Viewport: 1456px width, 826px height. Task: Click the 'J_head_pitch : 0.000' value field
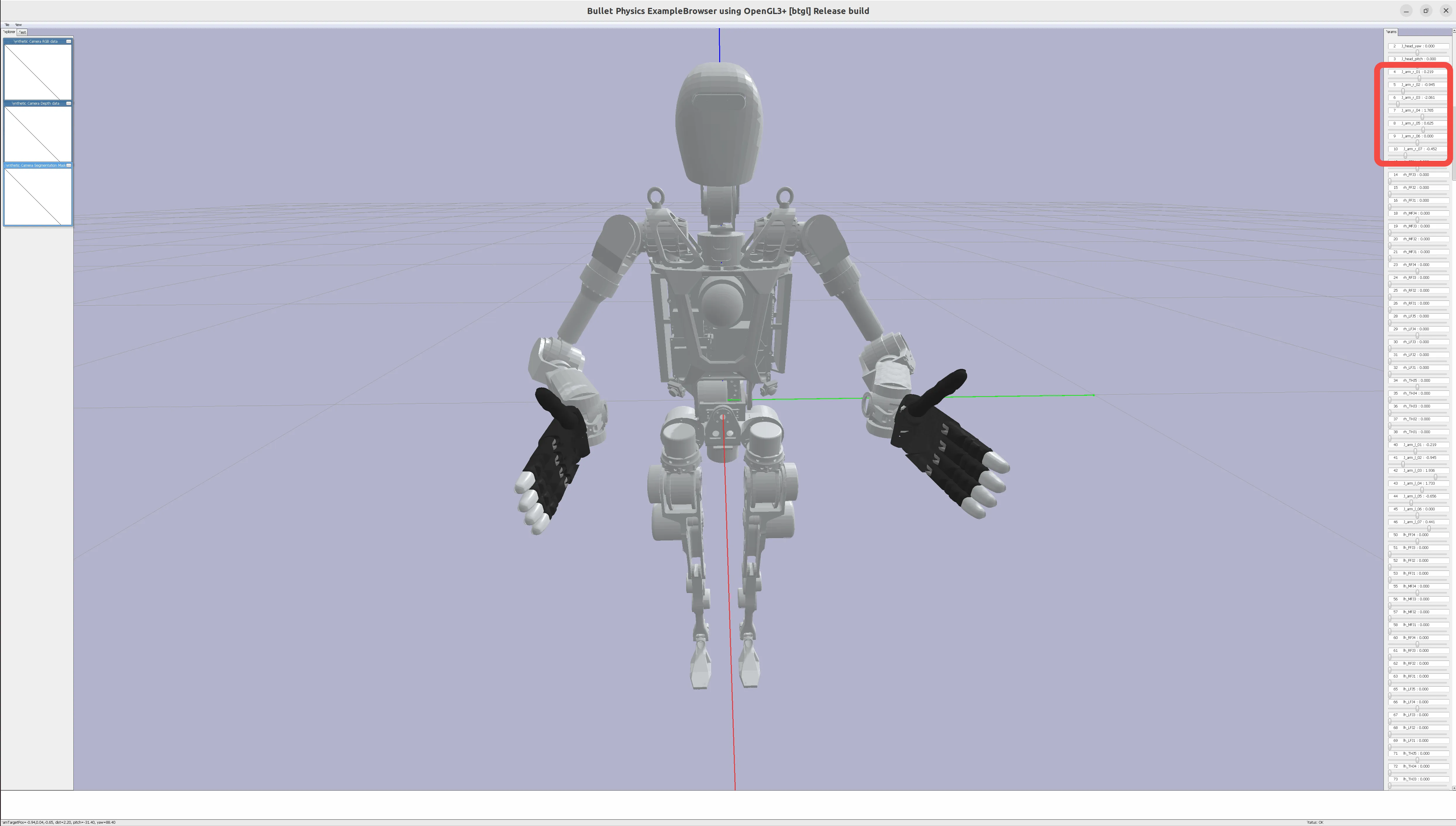click(x=1418, y=59)
